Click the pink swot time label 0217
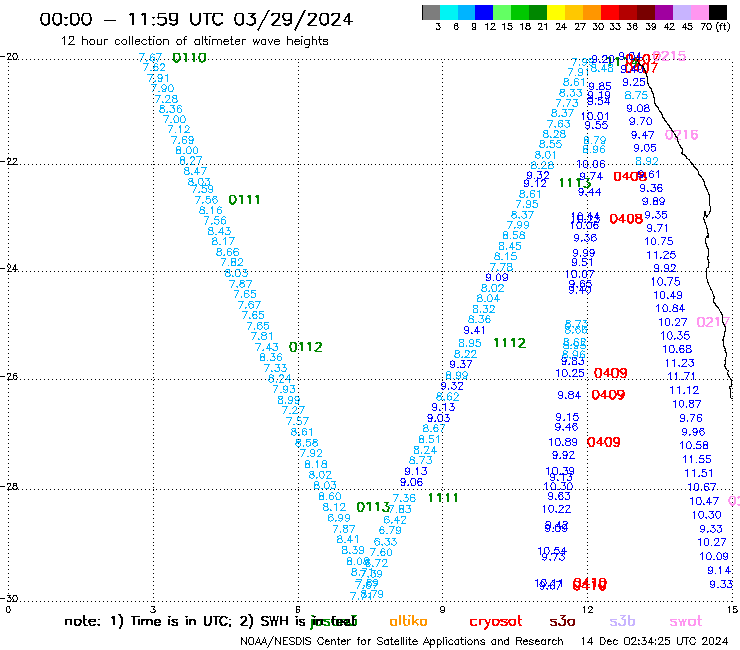 click(713, 322)
